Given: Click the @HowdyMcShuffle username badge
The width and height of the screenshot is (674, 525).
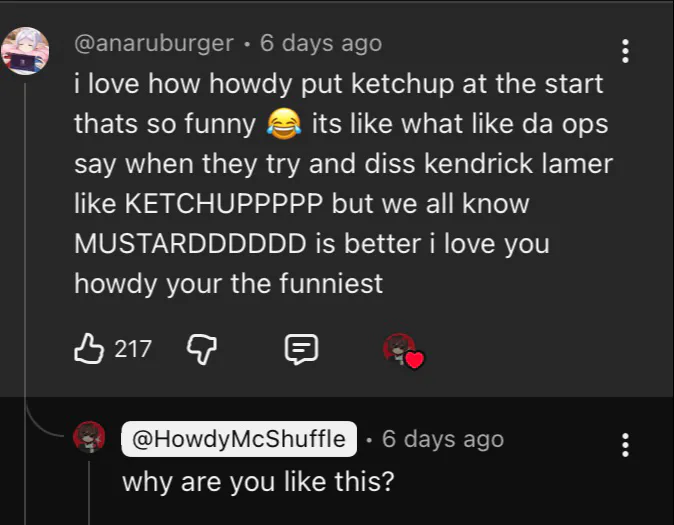Looking at the screenshot, I should (x=239, y=438).
